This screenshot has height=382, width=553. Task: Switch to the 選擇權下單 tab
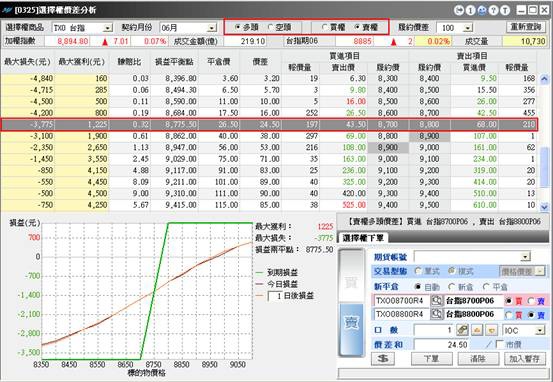point(363,237)
